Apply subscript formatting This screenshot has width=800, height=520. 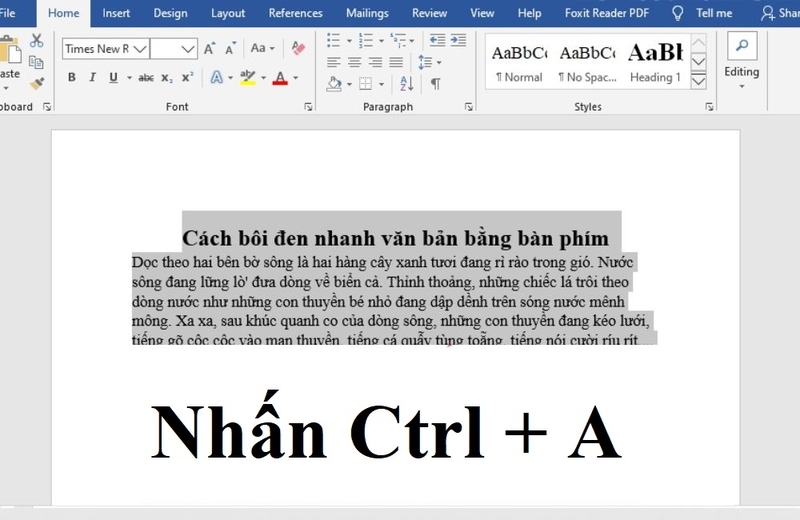[x=167, y=78]
